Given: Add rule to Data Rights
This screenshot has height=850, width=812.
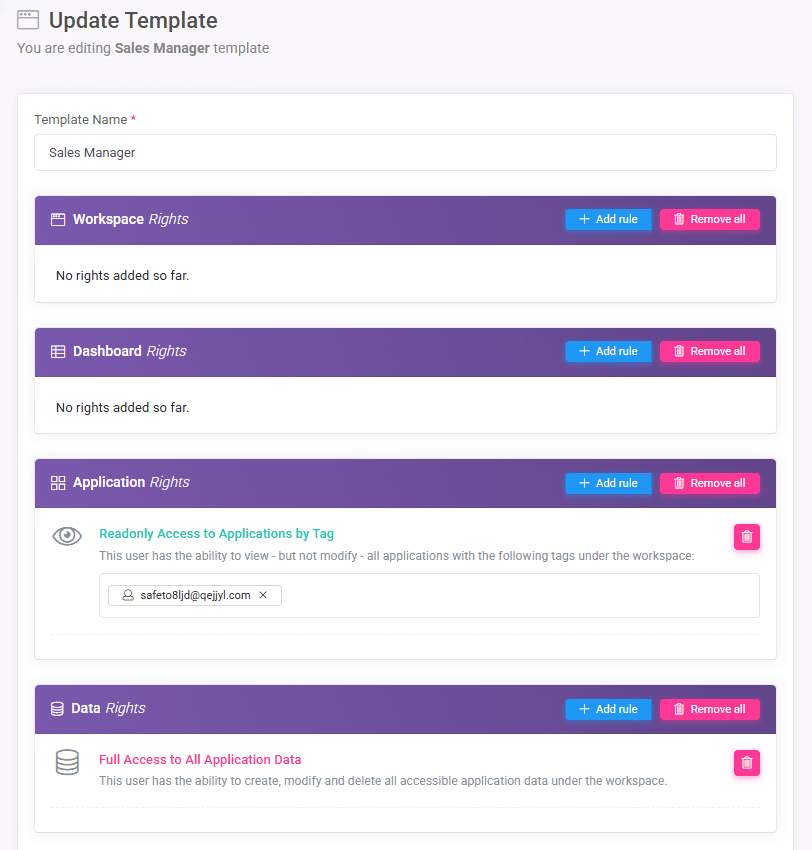Looking at the screenshot, I should pyautogui.click(x=608, y=709).
